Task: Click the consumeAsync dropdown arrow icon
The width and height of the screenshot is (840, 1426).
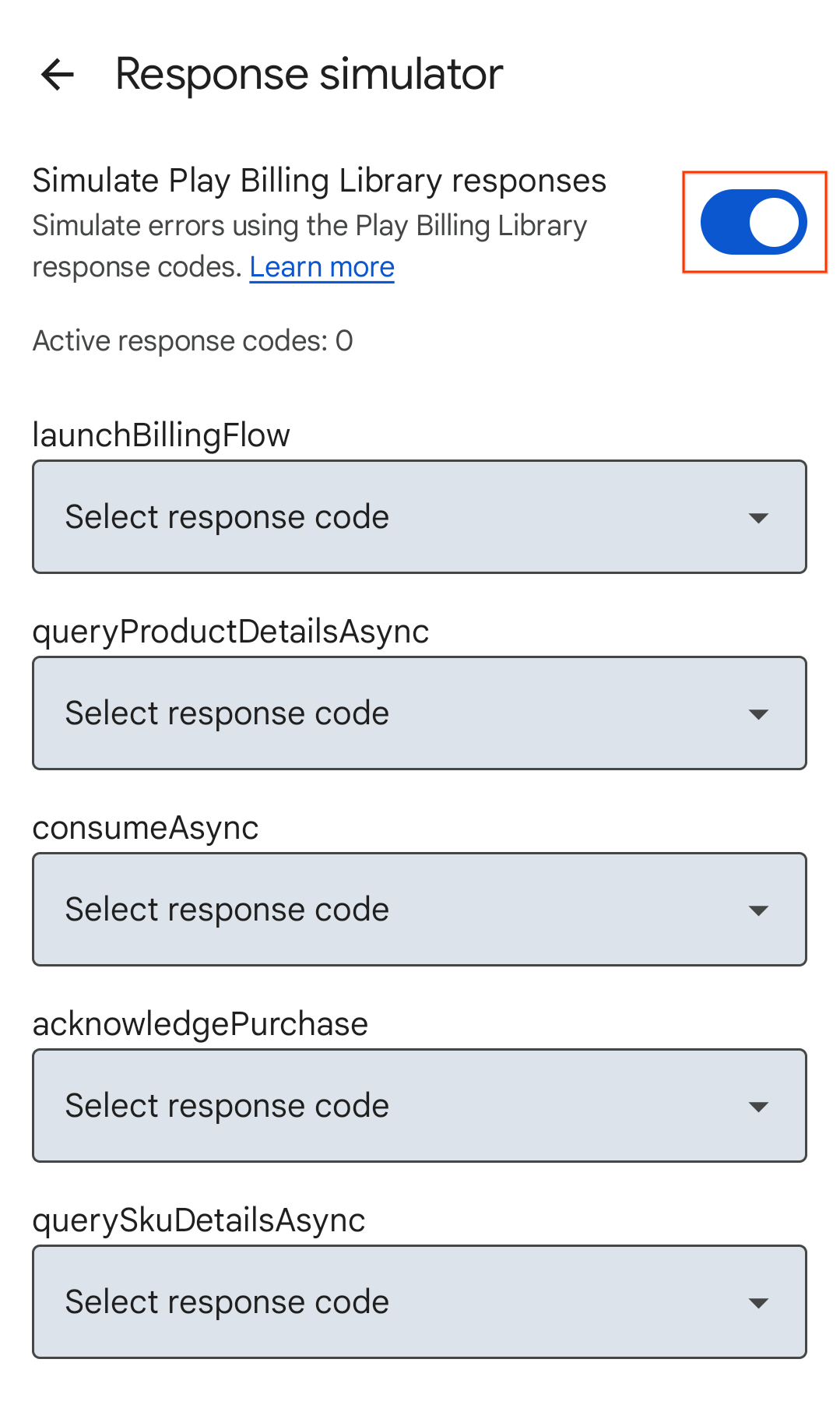Action: pos(760,910)
